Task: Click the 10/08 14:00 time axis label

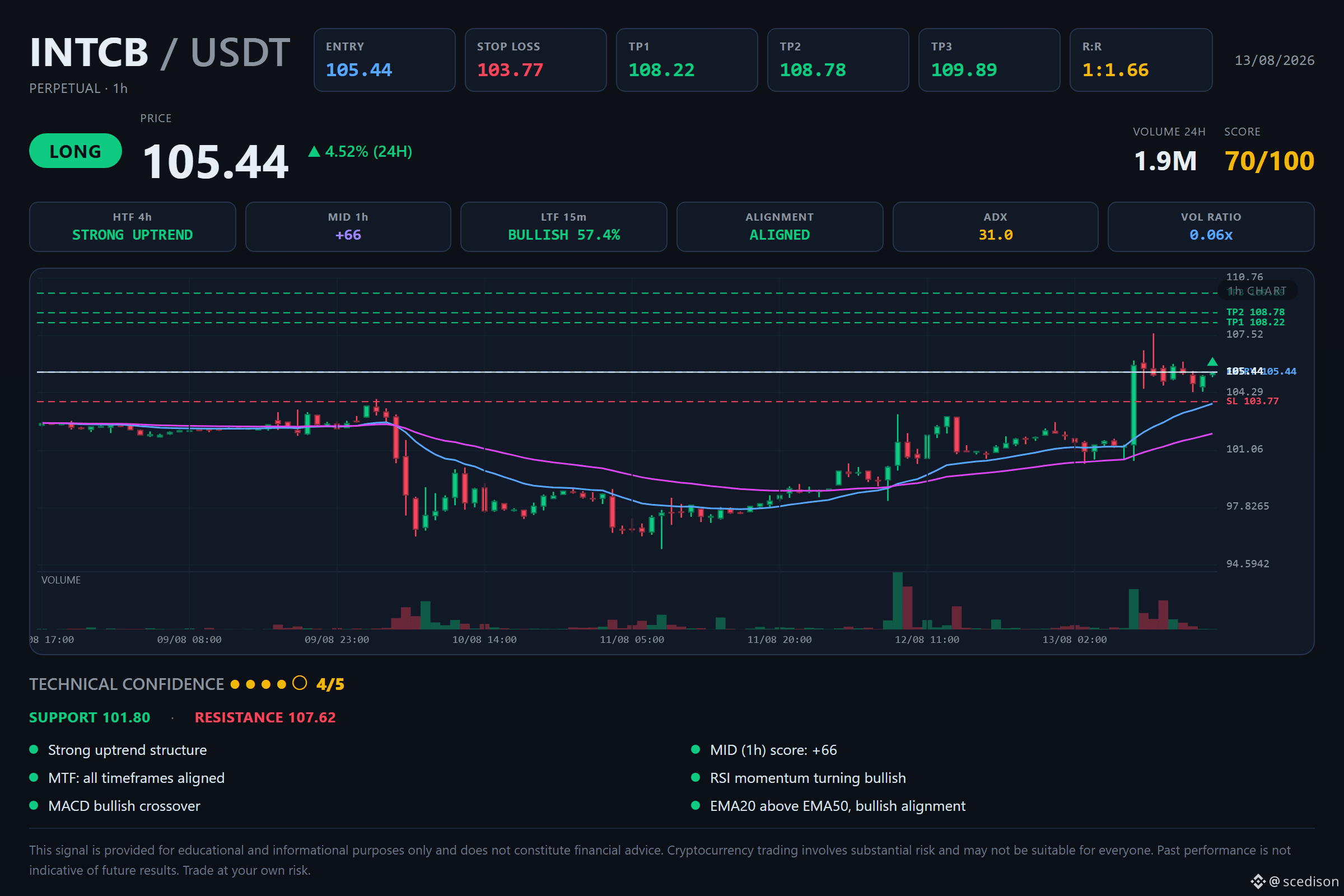Action: click(x=484, y=640)
